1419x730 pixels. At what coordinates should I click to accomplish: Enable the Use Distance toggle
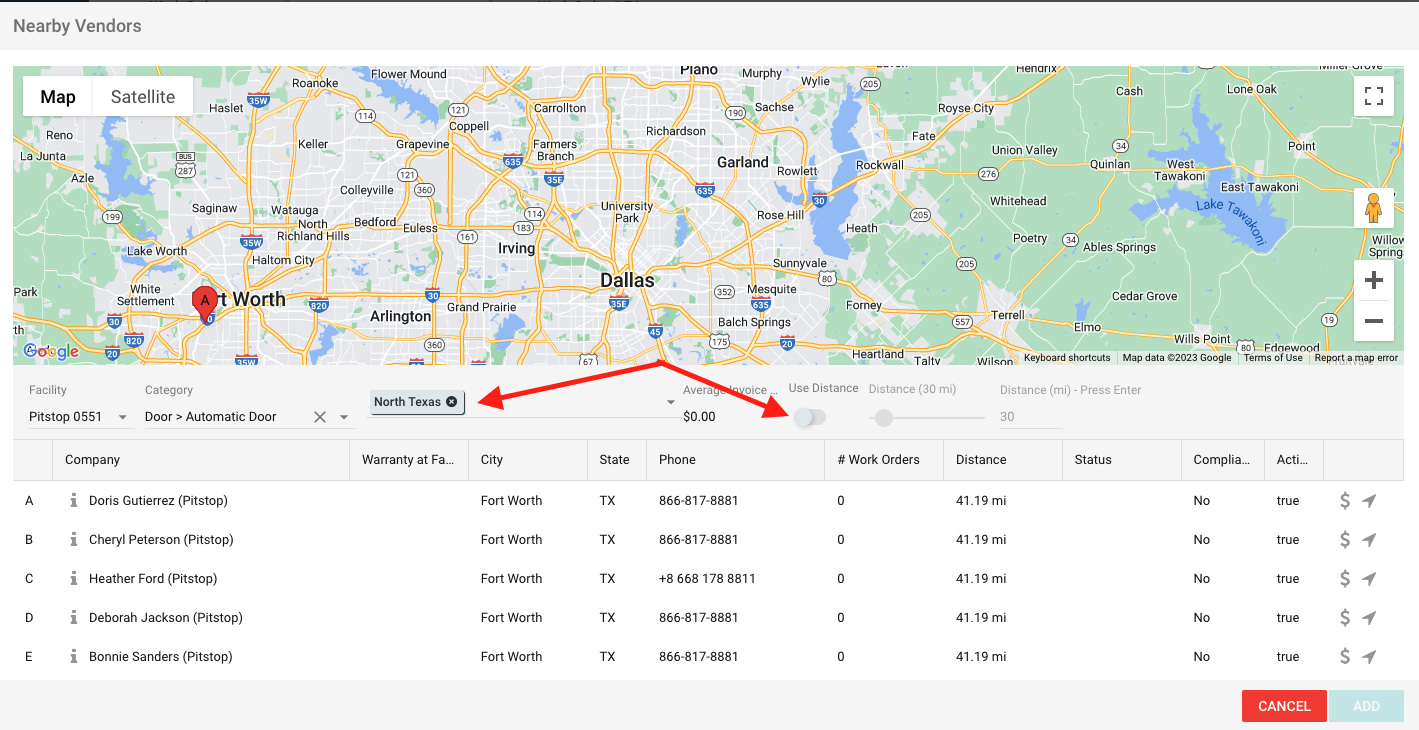click(x=810, y=417)
